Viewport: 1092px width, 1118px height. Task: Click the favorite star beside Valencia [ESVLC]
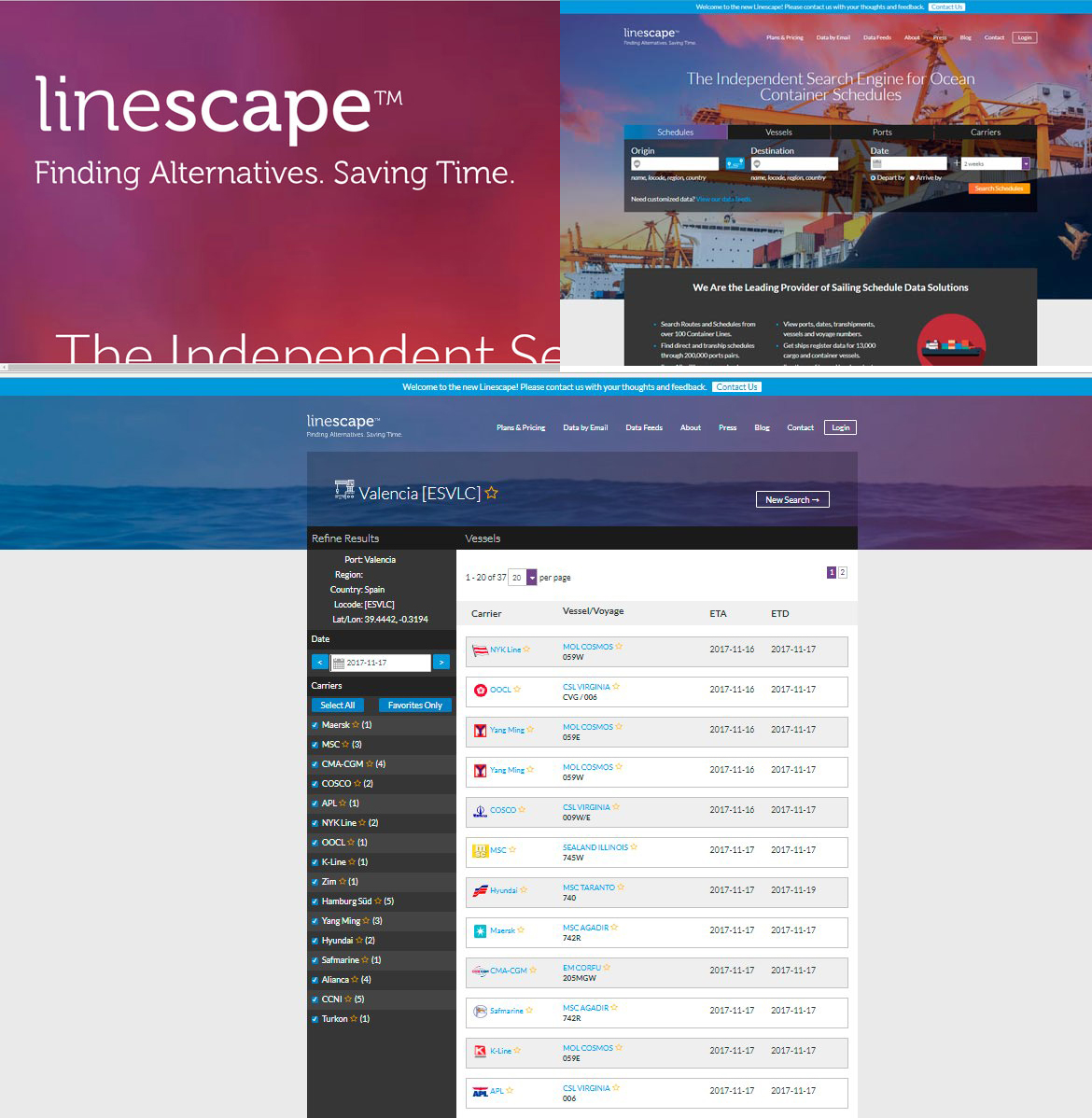point(492,493)
